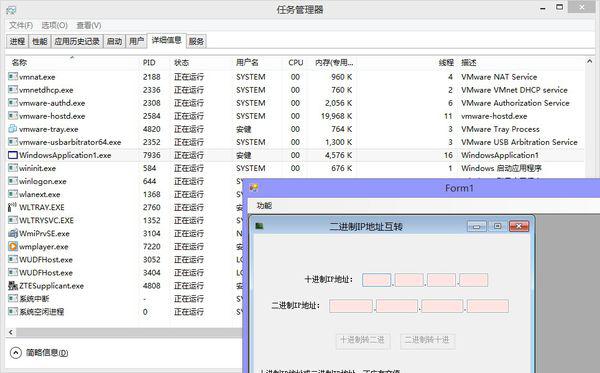Click the vertical scrollbar up arrow
600x373 pixels.
click(590, 61)
